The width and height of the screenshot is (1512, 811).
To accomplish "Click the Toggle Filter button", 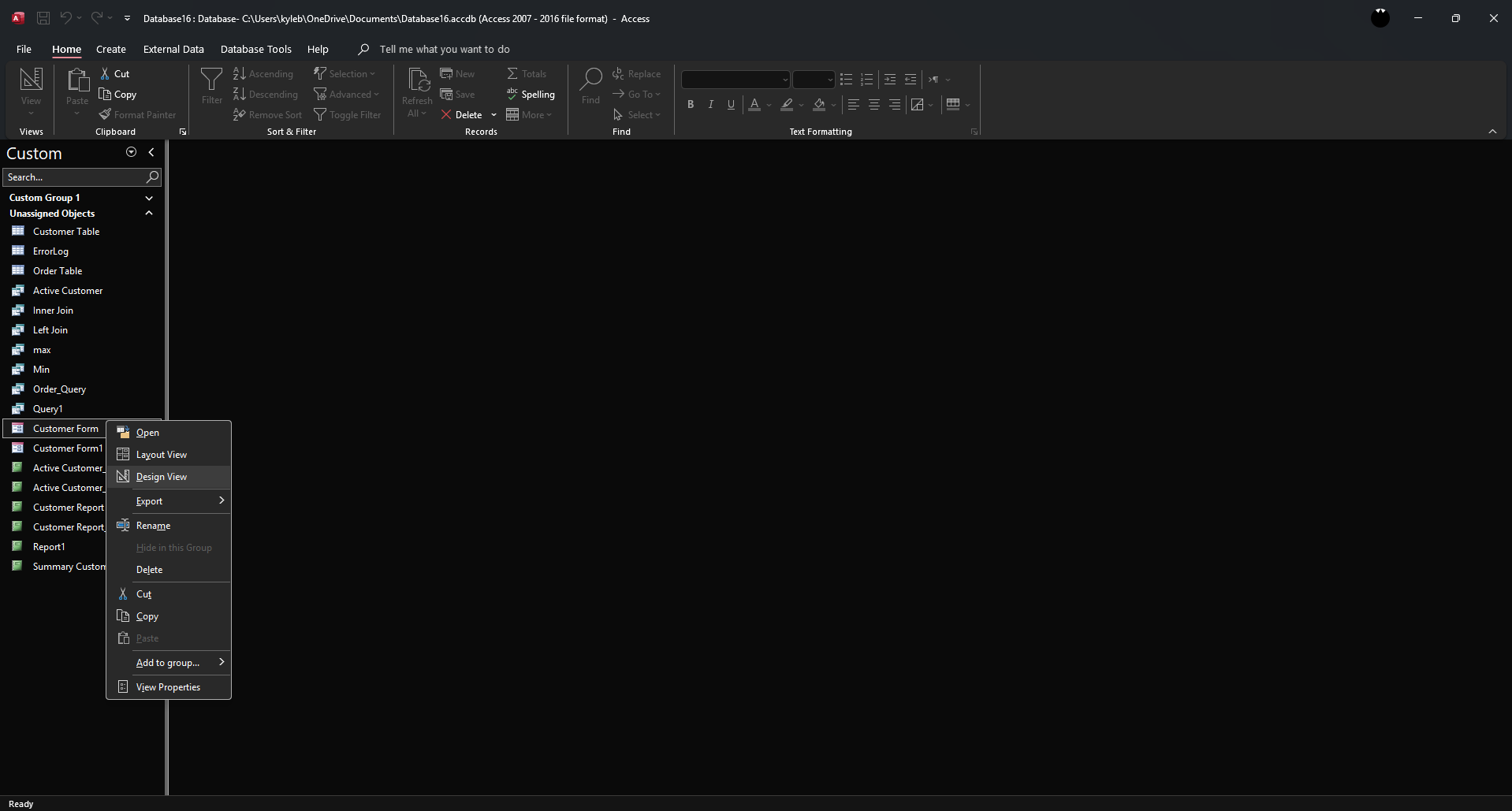I will (348, 114).
